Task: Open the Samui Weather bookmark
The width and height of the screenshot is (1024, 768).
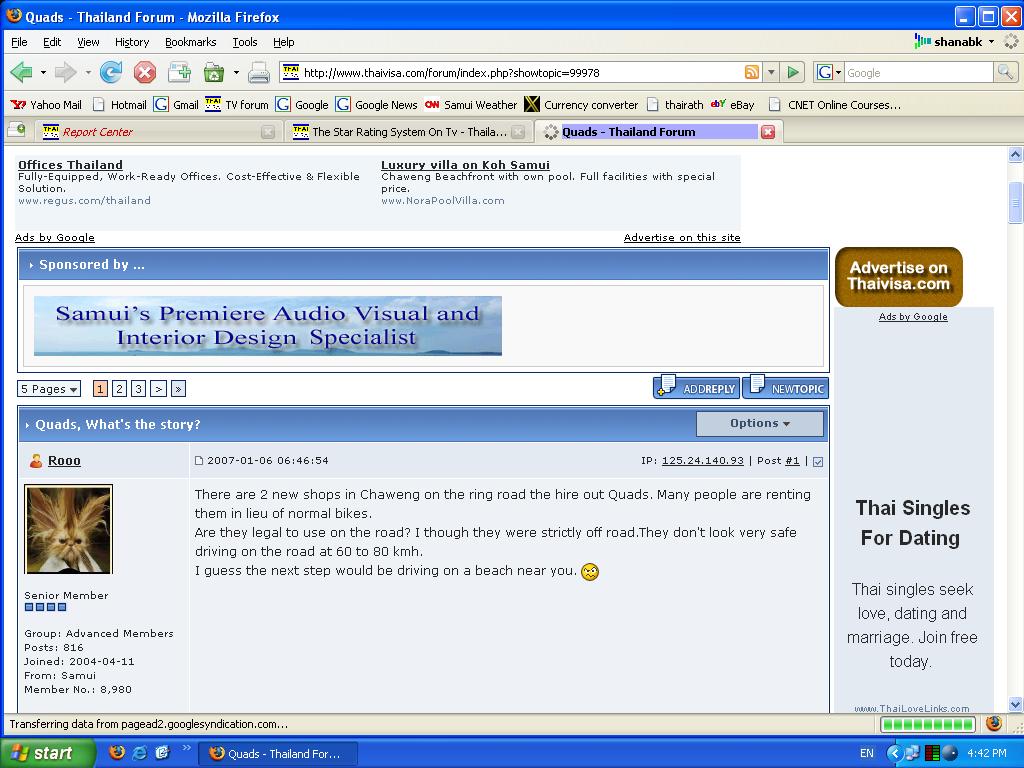Action: point(471,104)
